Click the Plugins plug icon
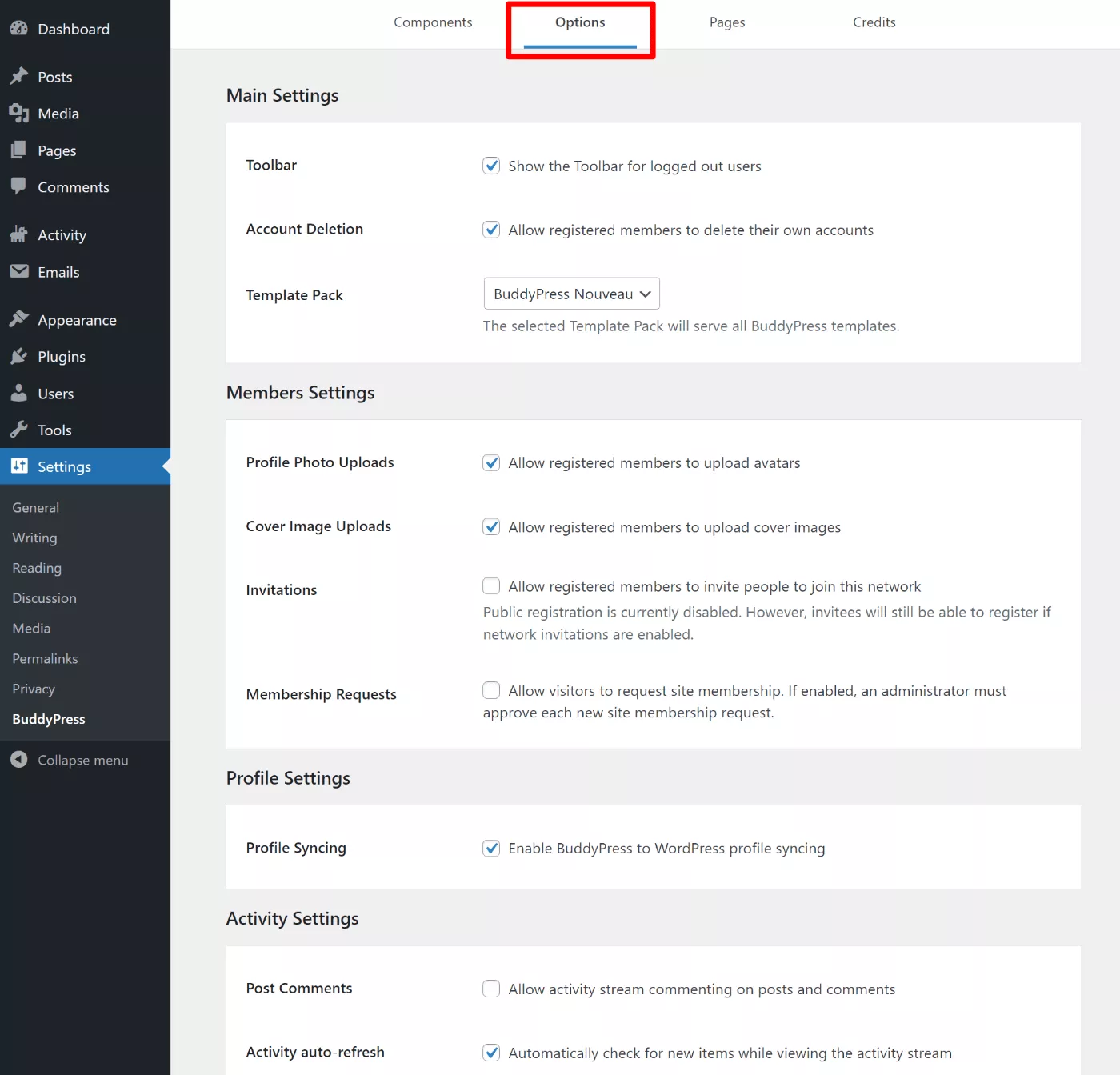 coord(19,356)
